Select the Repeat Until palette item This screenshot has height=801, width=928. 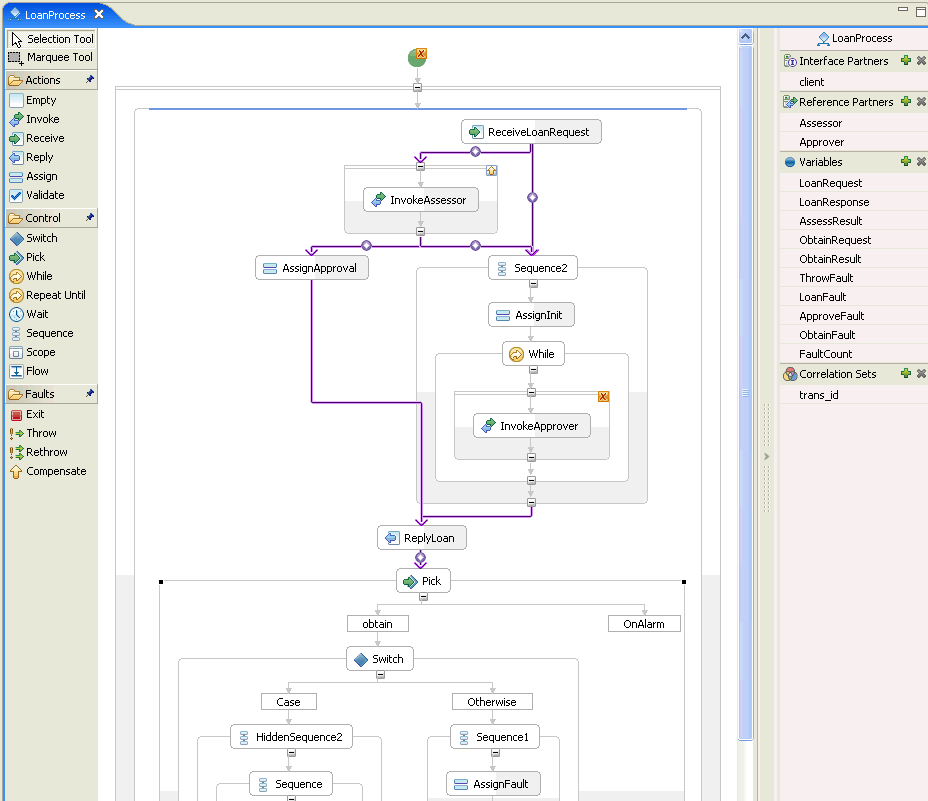point(55,295)
